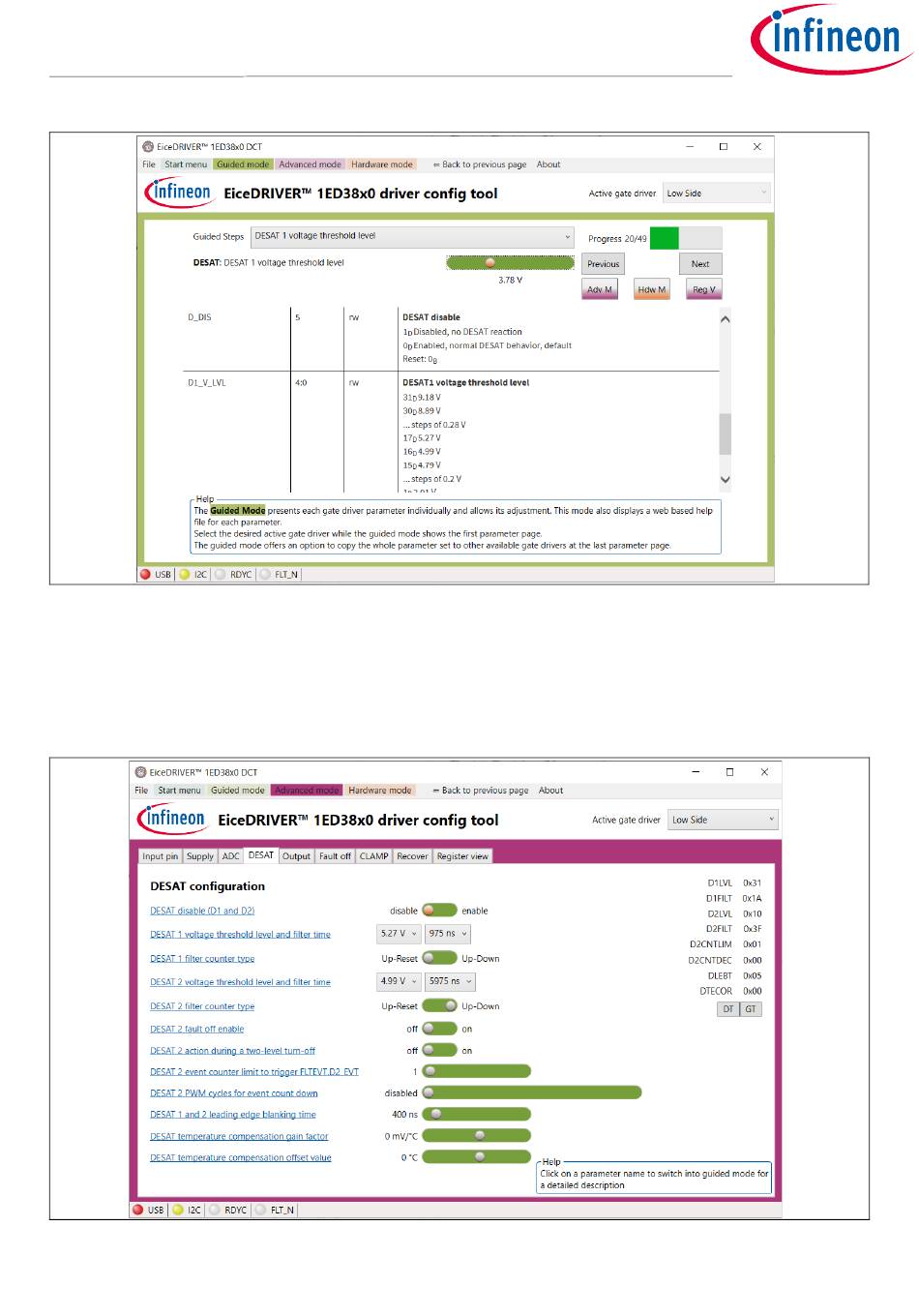Click the DESAT 2 event counter limit slider
This screenshot has height=1316, width=919.
[x=477, y=1071]
